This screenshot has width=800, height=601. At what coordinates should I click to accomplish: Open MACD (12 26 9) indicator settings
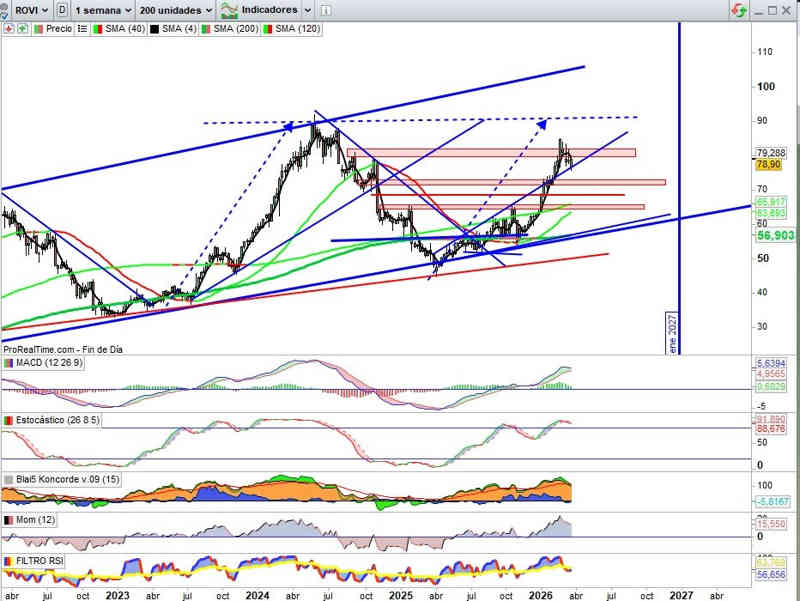pyautogui.click(x=49, y=362)
